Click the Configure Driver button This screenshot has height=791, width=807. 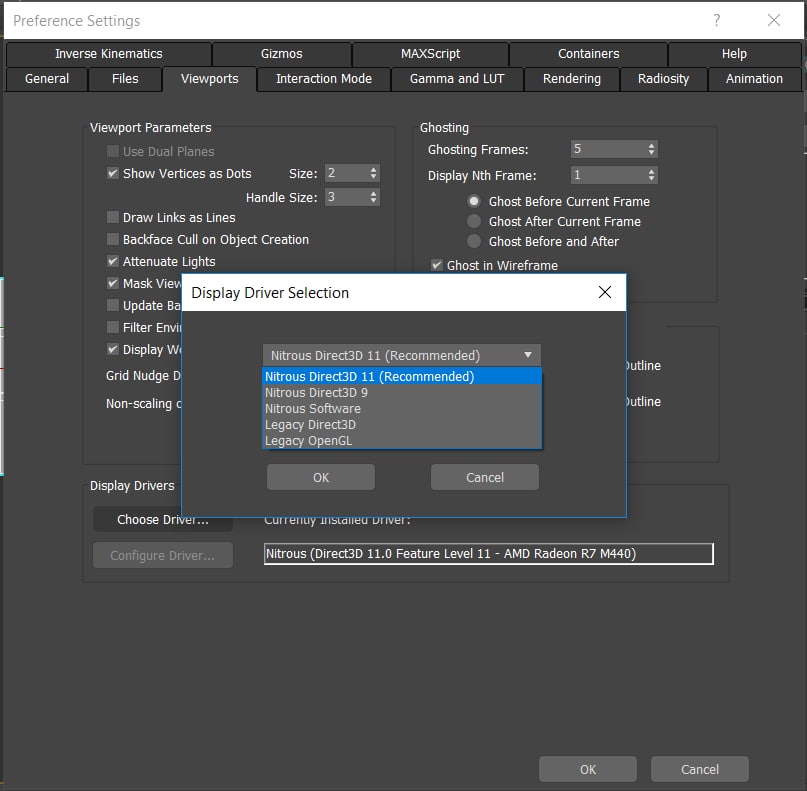(x=163, y=555)
